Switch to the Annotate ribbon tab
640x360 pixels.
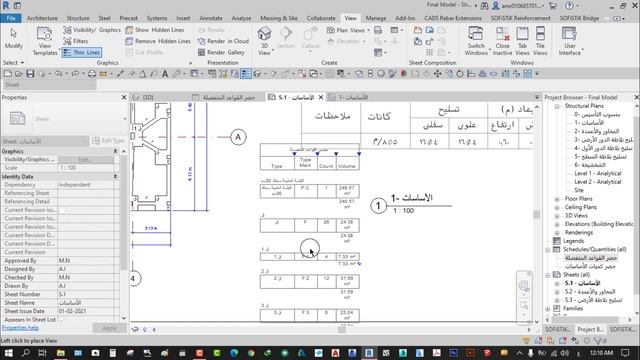coord(211,18)
